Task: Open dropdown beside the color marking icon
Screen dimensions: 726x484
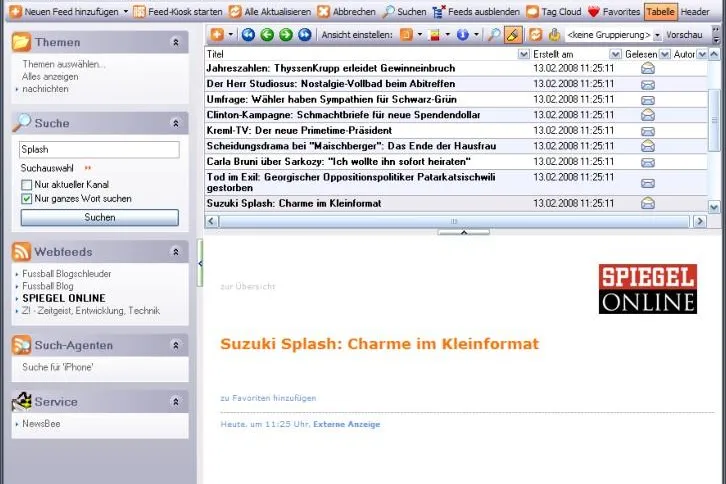Action: 448,34
